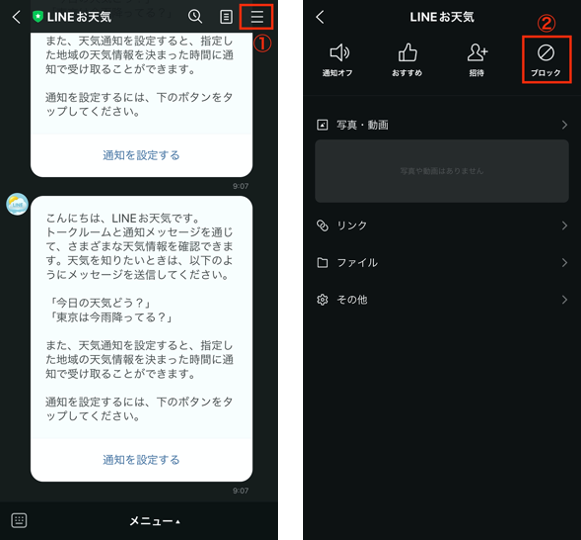This screenshot has width=581, height=540.
Task: Open search in the LINEお天気 chat
Action: [x=195, y=17]
